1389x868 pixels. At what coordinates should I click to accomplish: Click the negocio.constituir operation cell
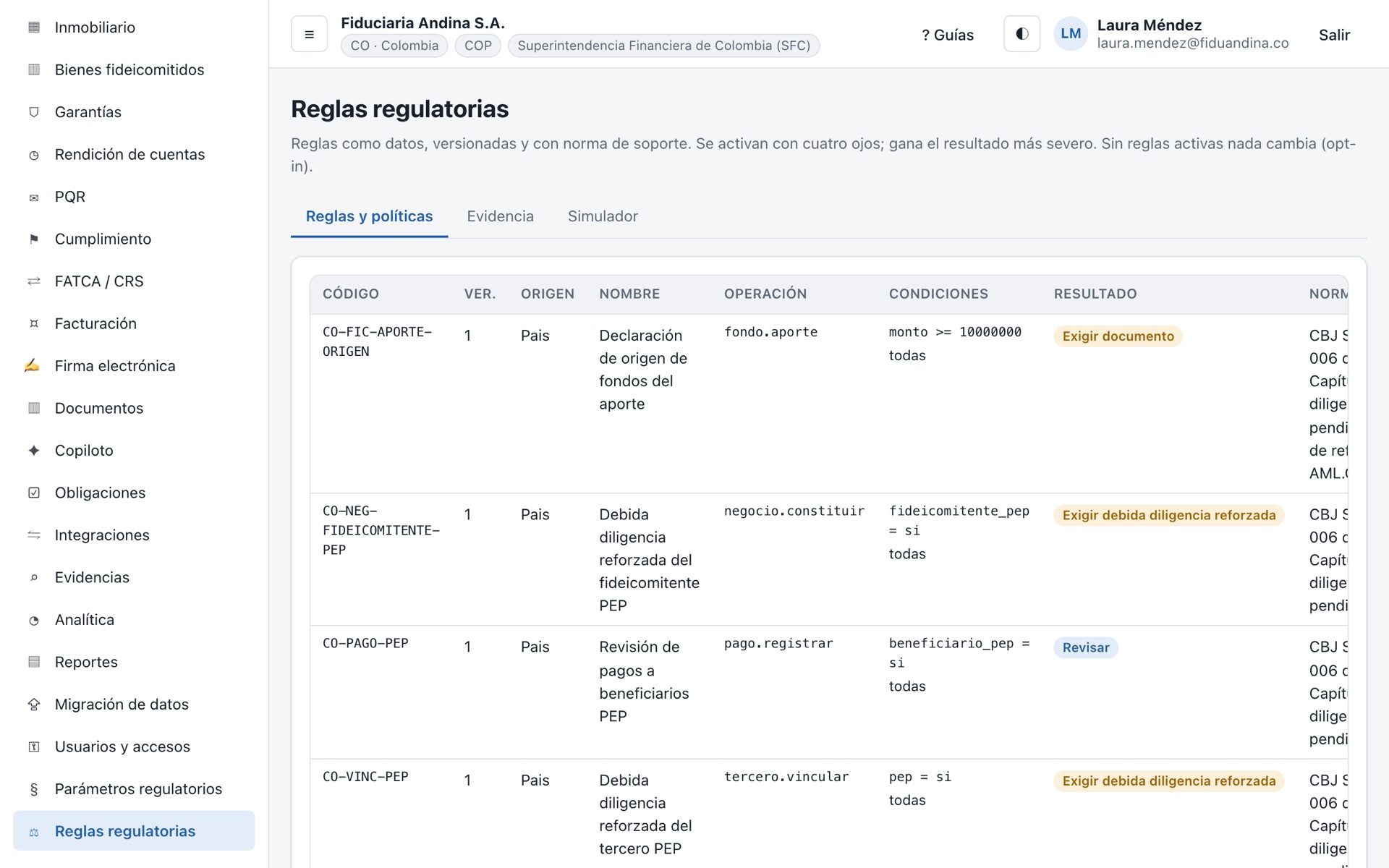tap(794, 511)
